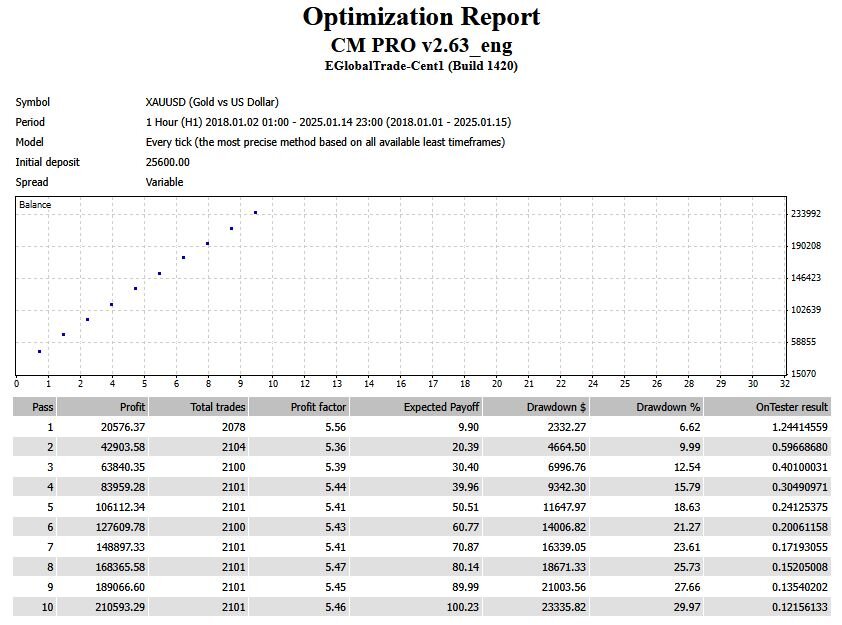Click the Balance chart label

tap(35, 205)
